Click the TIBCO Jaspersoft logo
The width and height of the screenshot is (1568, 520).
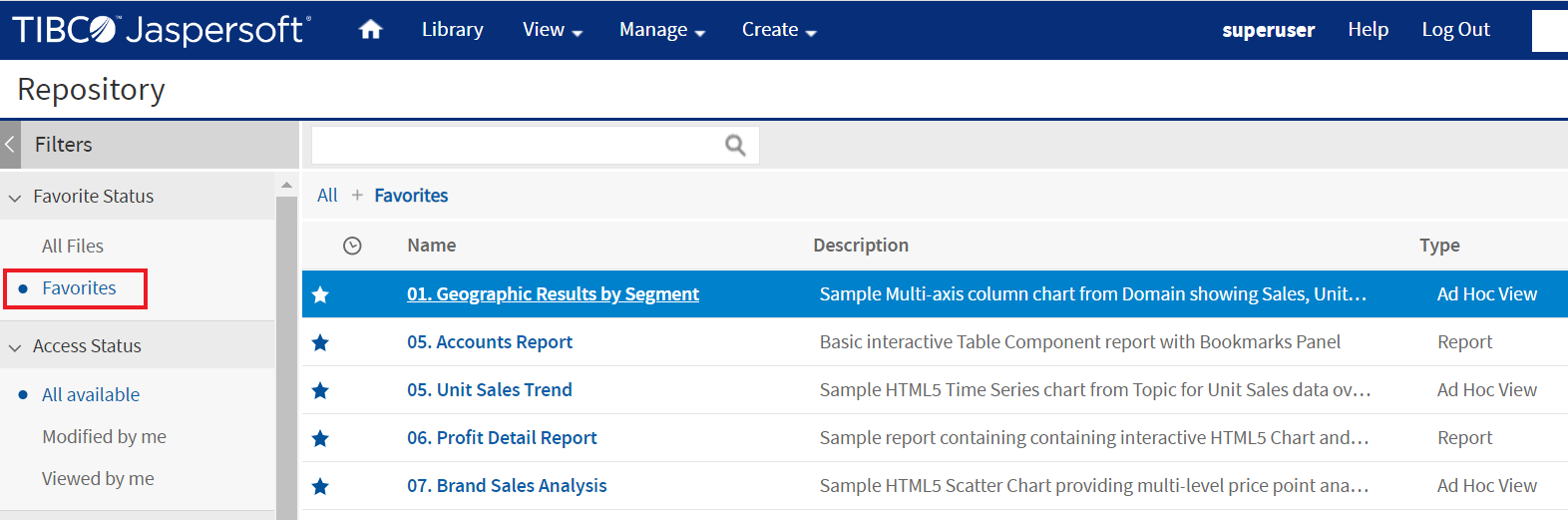(x=162, y=30)
